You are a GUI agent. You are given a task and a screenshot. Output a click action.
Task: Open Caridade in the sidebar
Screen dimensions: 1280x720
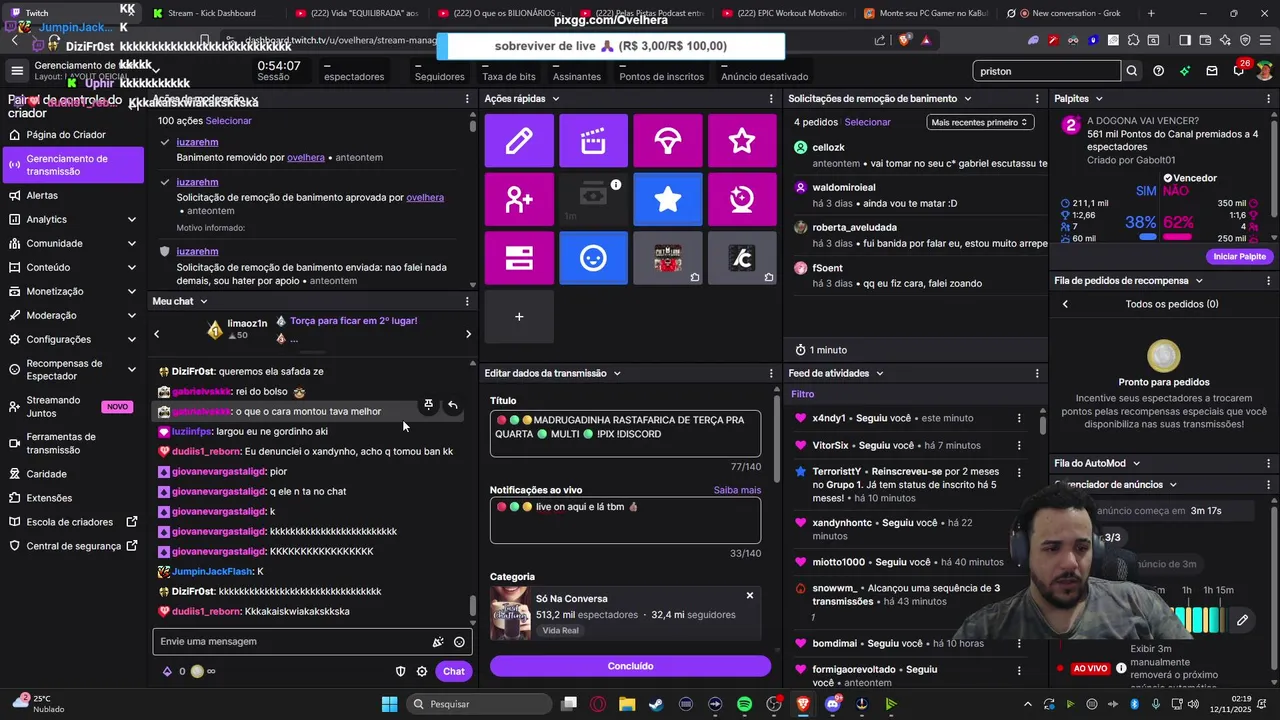click(72, 474)
